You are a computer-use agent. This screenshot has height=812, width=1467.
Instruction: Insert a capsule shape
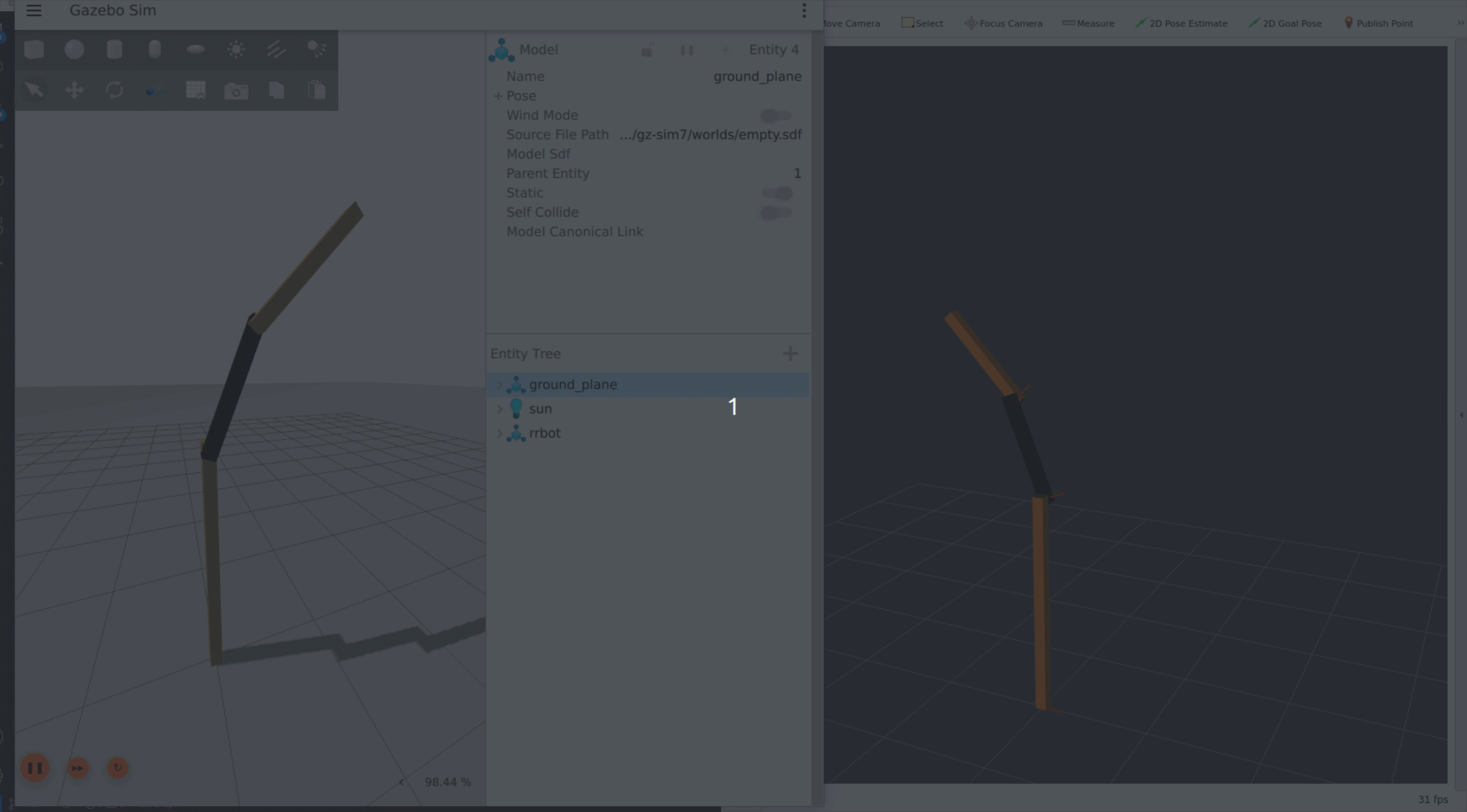155,49
